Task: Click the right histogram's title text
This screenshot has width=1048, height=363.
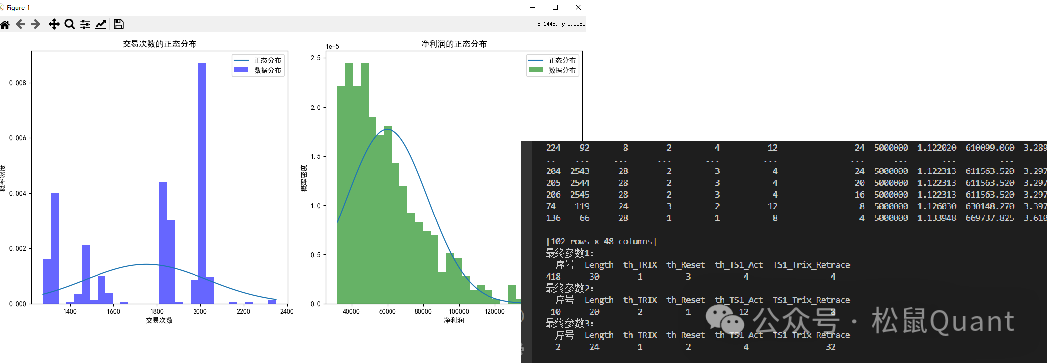Action: pyautogui.click(x=453, y=43)
